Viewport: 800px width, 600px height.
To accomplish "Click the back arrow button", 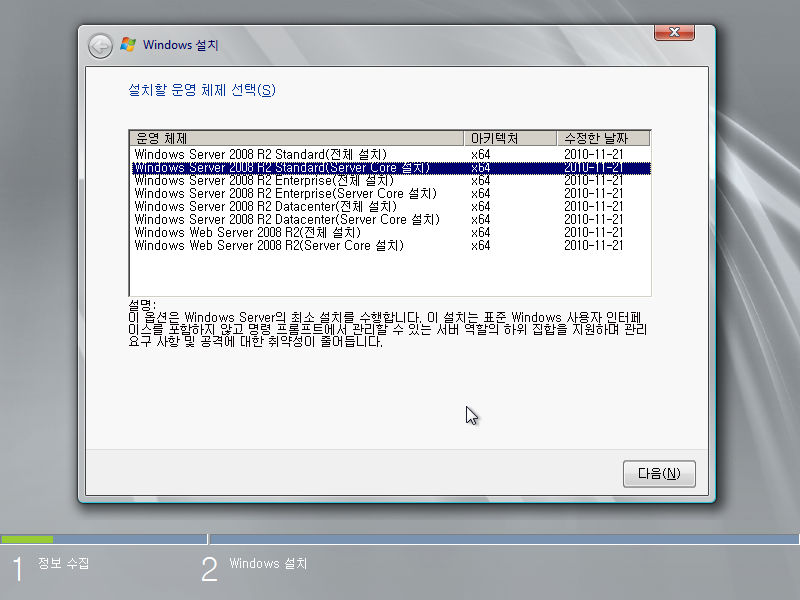I will point(100,46).
